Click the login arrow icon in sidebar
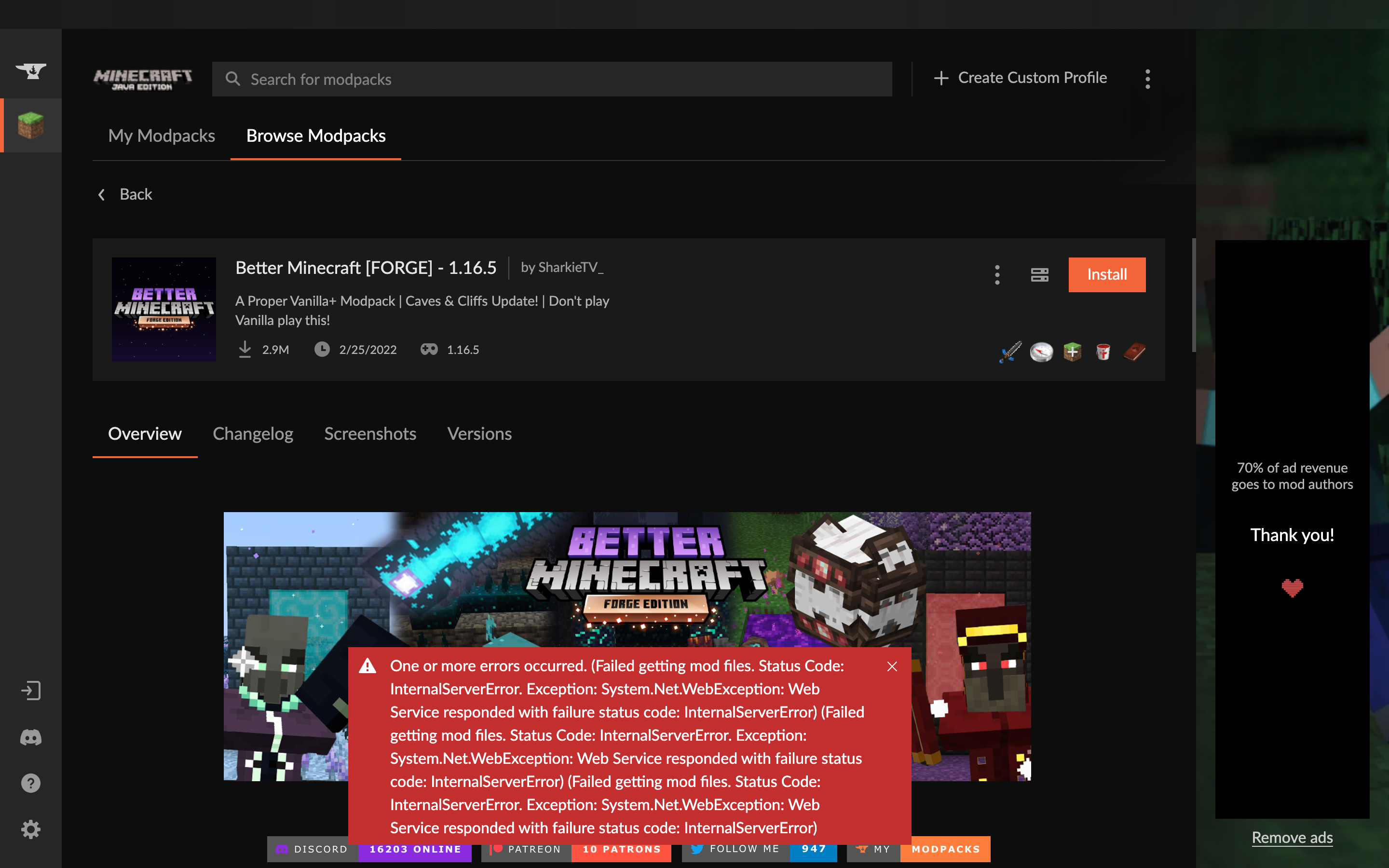 click(31, 691)
